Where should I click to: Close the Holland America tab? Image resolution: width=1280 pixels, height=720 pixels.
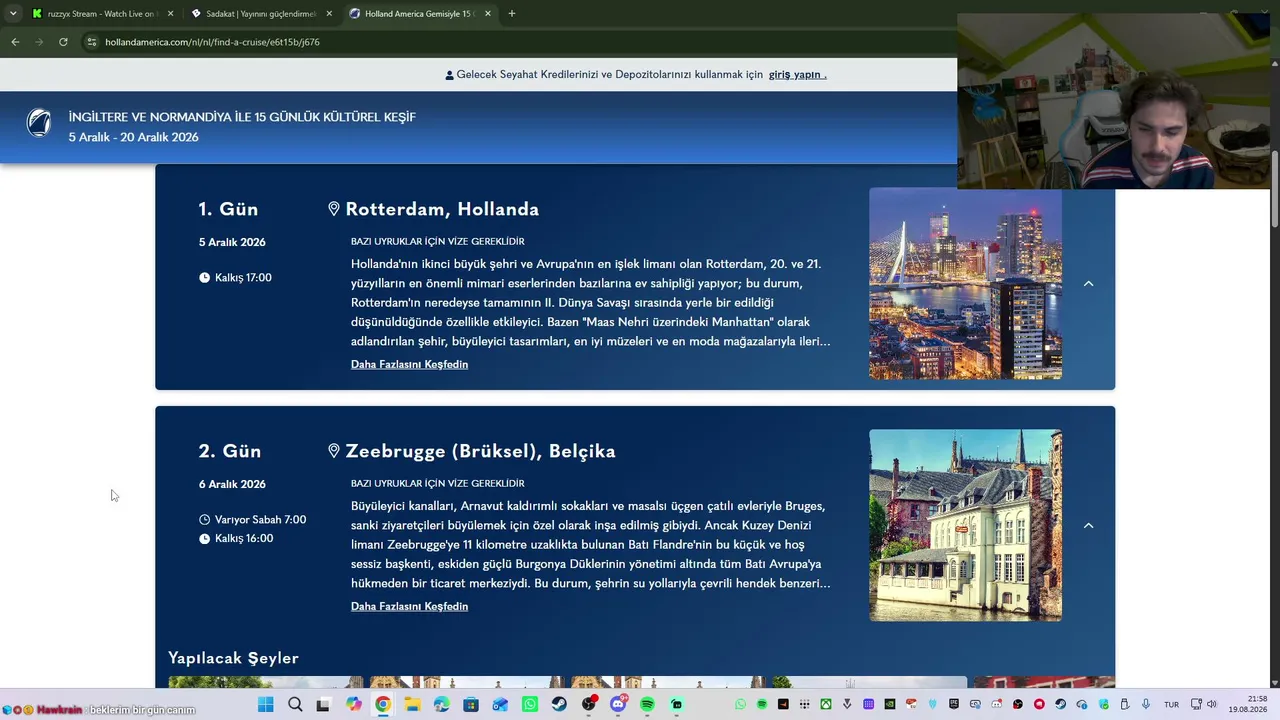[x=488, y=14]
